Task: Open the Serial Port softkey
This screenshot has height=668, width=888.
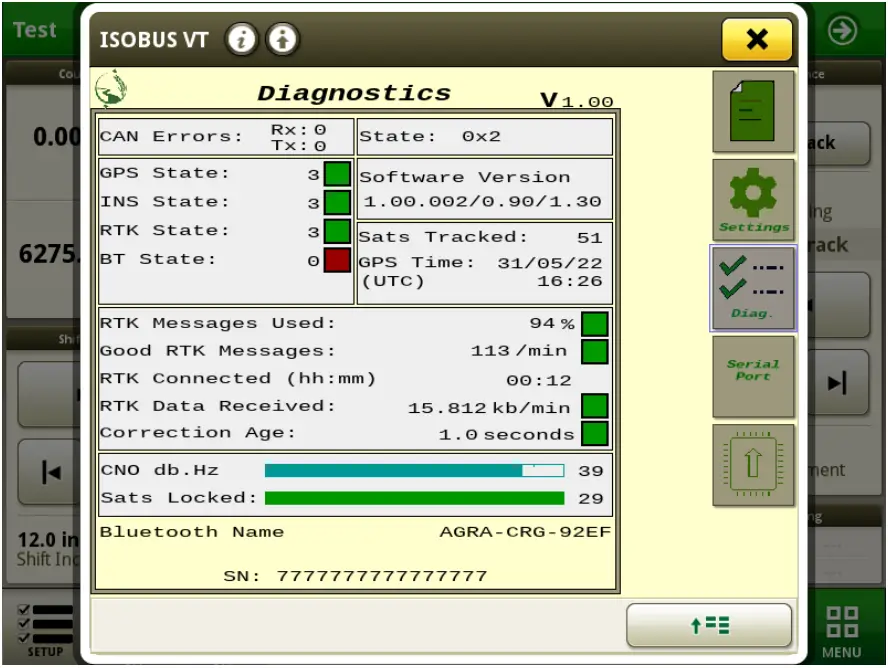Action: 753,377
